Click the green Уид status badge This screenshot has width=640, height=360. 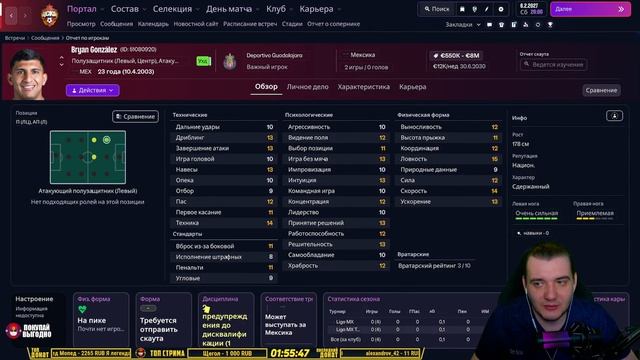click(x=203, y=61)
